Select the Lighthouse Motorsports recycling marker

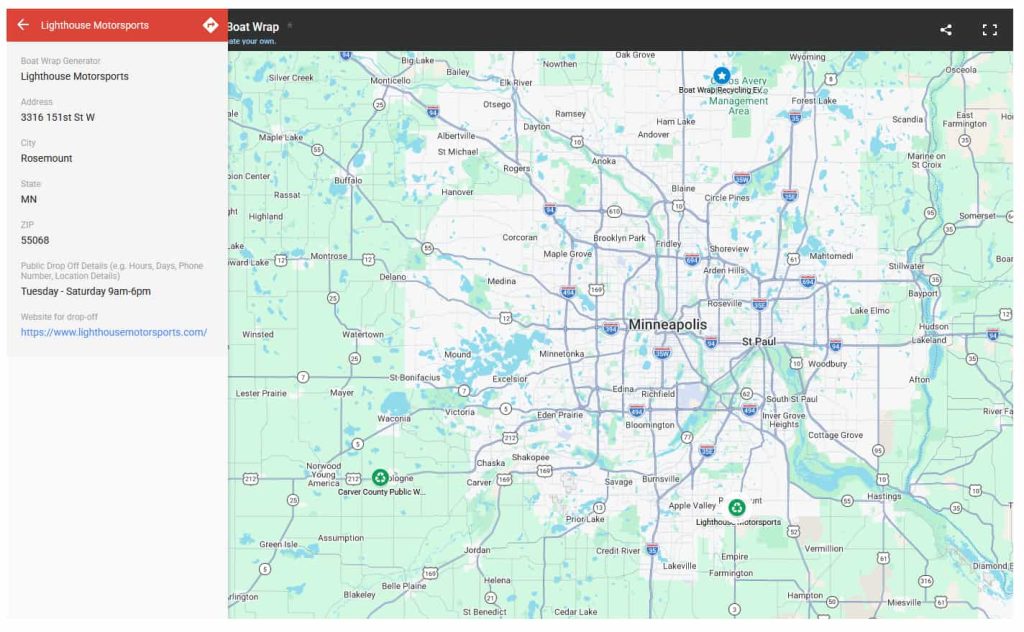737,507
